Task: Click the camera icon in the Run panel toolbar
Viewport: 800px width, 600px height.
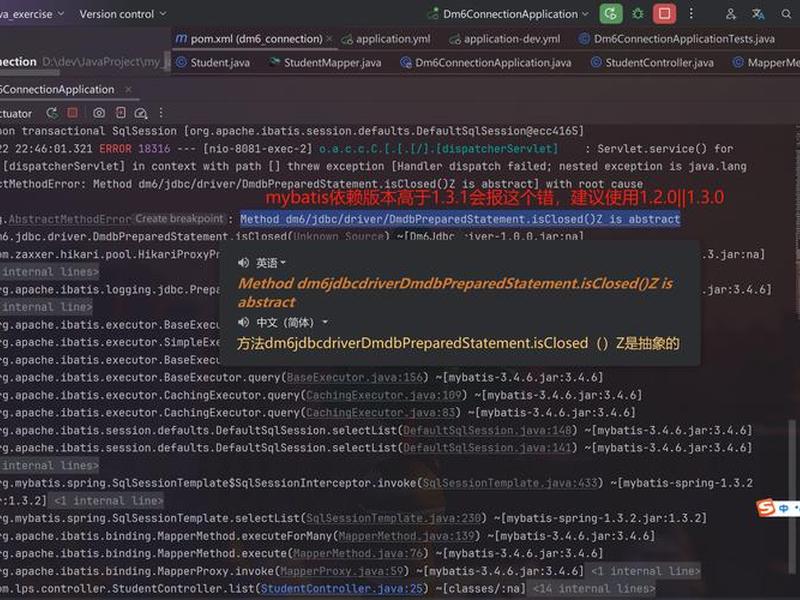Action: point(99,113)
